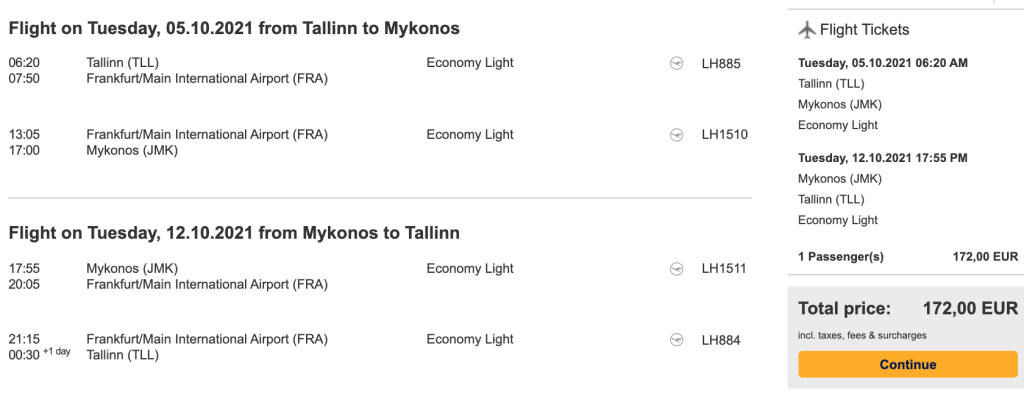Viewport: 1024px width, 402px height.
Task: Click the Lufthansa logo next to LH1511
Action: click(x=676, y=269)
